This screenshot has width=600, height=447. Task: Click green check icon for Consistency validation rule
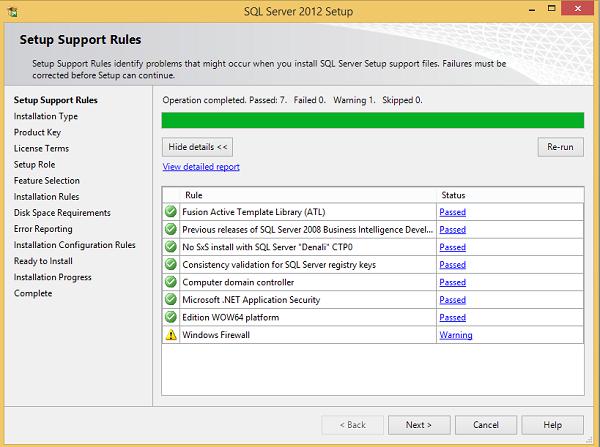(171, 264)
